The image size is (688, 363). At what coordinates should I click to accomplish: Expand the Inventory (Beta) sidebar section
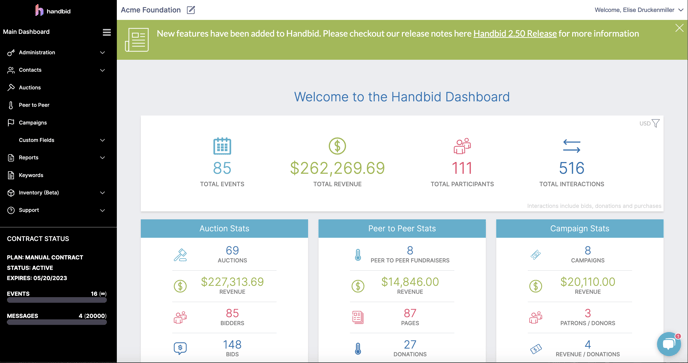56,193
